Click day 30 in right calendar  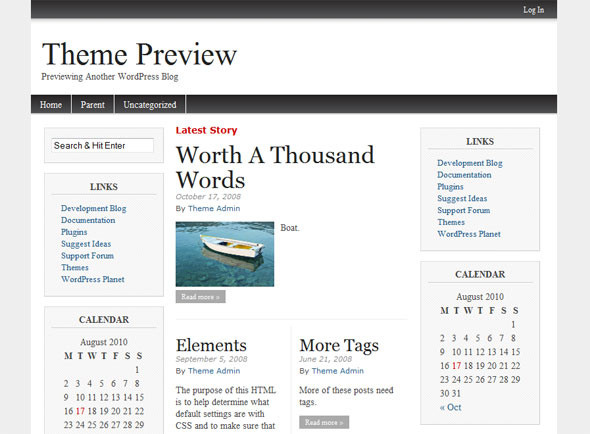[444, 394]
